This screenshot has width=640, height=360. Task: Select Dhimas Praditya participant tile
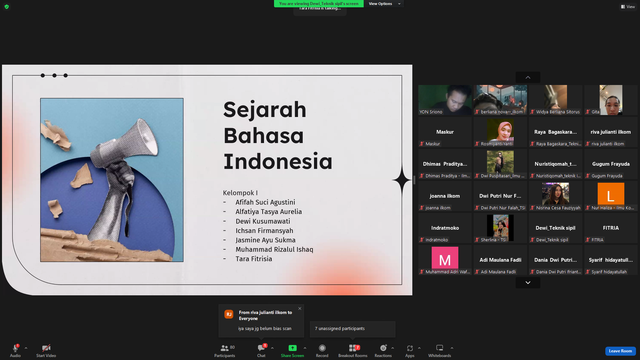(x=445, y=164)
